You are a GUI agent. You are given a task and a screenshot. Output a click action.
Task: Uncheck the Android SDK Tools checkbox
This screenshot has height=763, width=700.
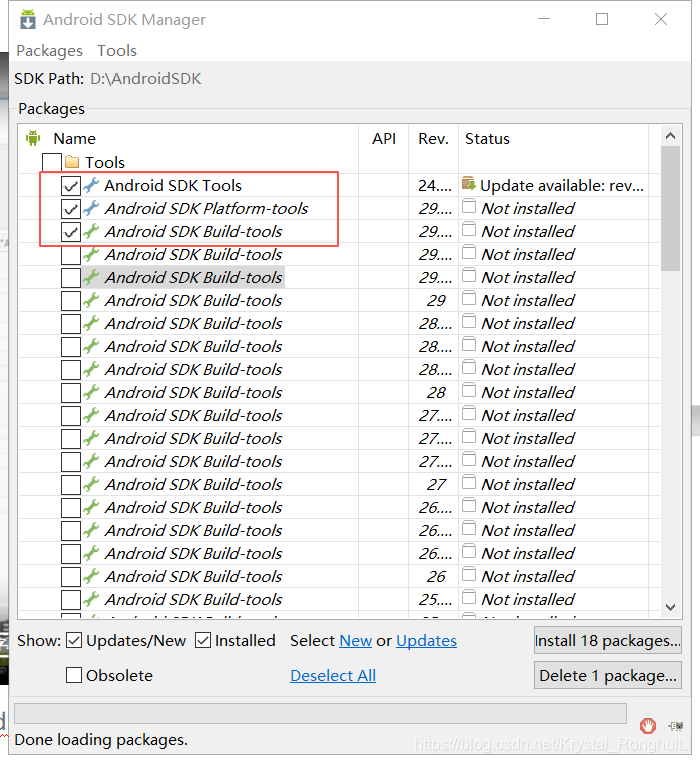pyautogui.click(x=71, y=185)
